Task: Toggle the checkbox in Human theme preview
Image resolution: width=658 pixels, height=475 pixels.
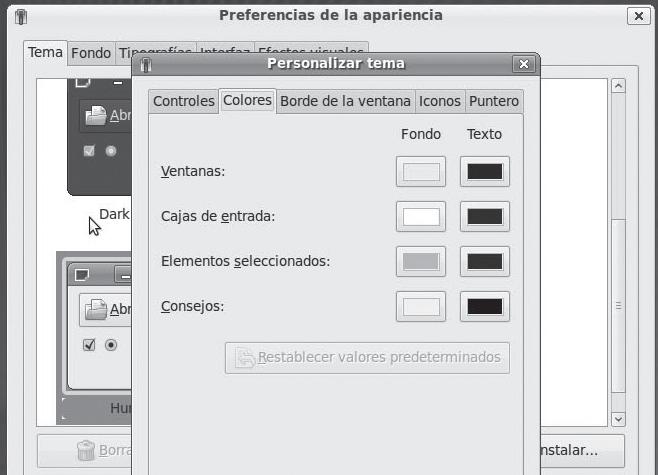Action: coord(89,345)
